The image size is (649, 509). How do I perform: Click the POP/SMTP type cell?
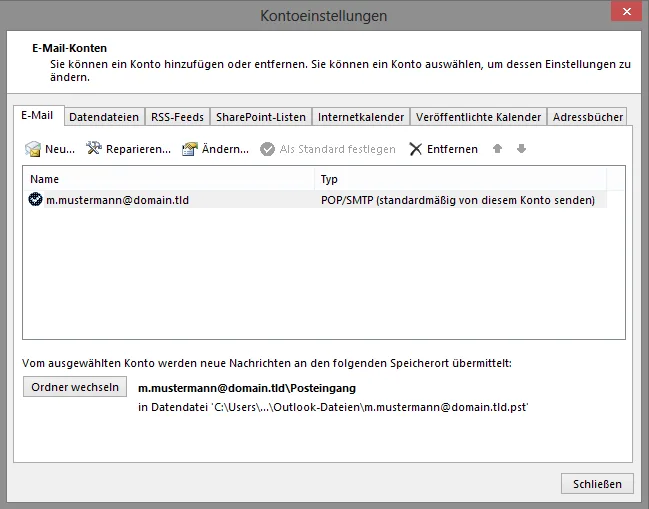tap(458, 200)
